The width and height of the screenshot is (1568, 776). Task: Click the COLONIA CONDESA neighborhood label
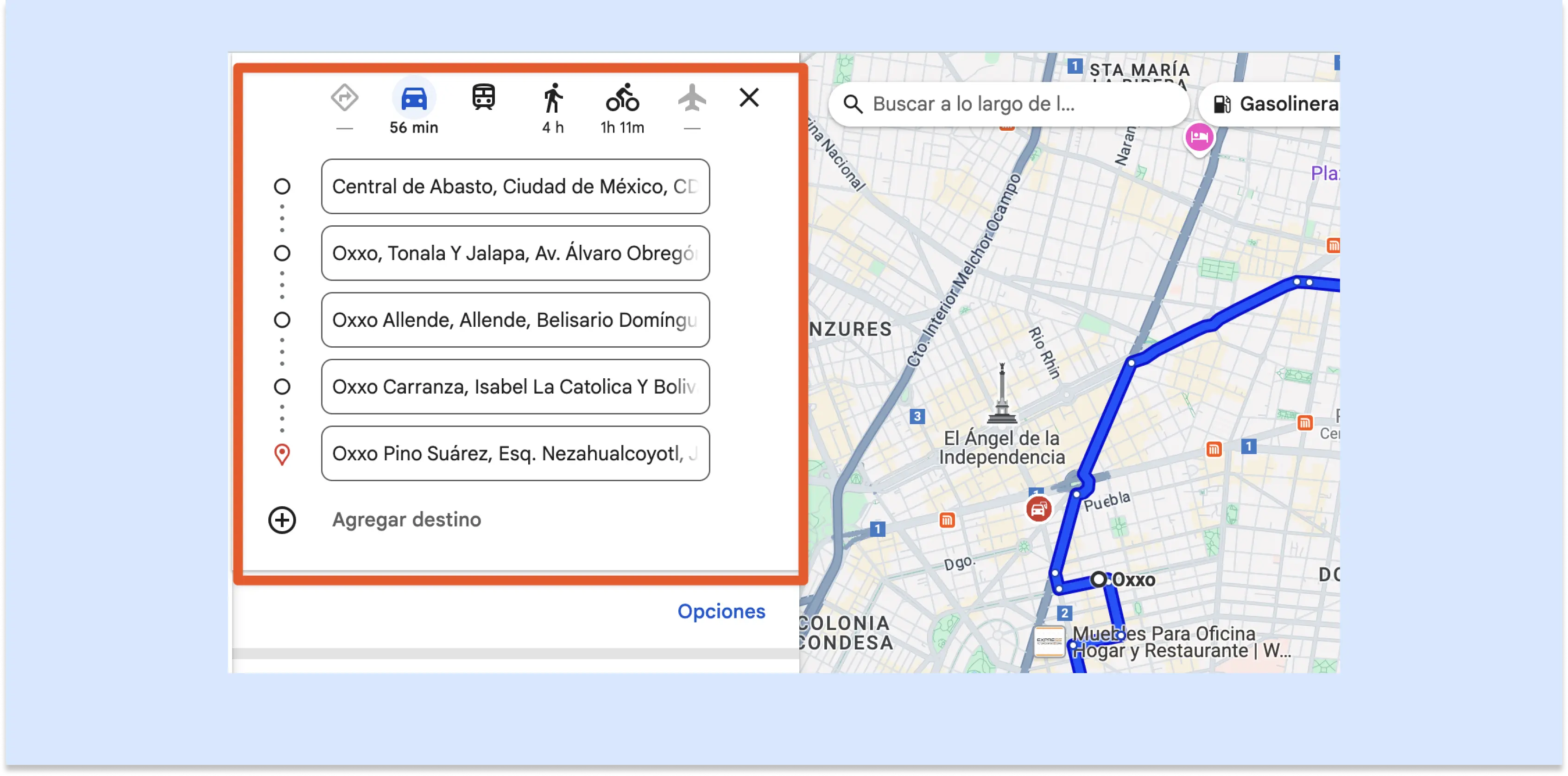pyautogui.click(x=846, y=633)
